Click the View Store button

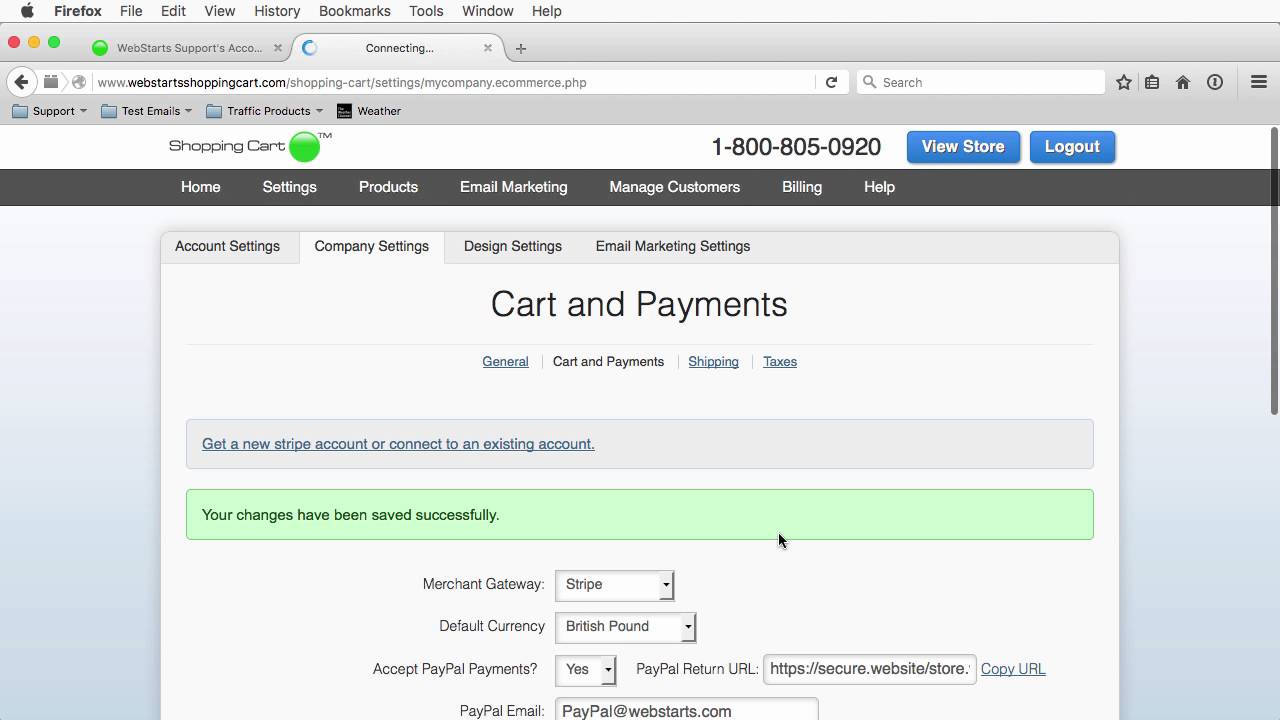click(963, 147)
